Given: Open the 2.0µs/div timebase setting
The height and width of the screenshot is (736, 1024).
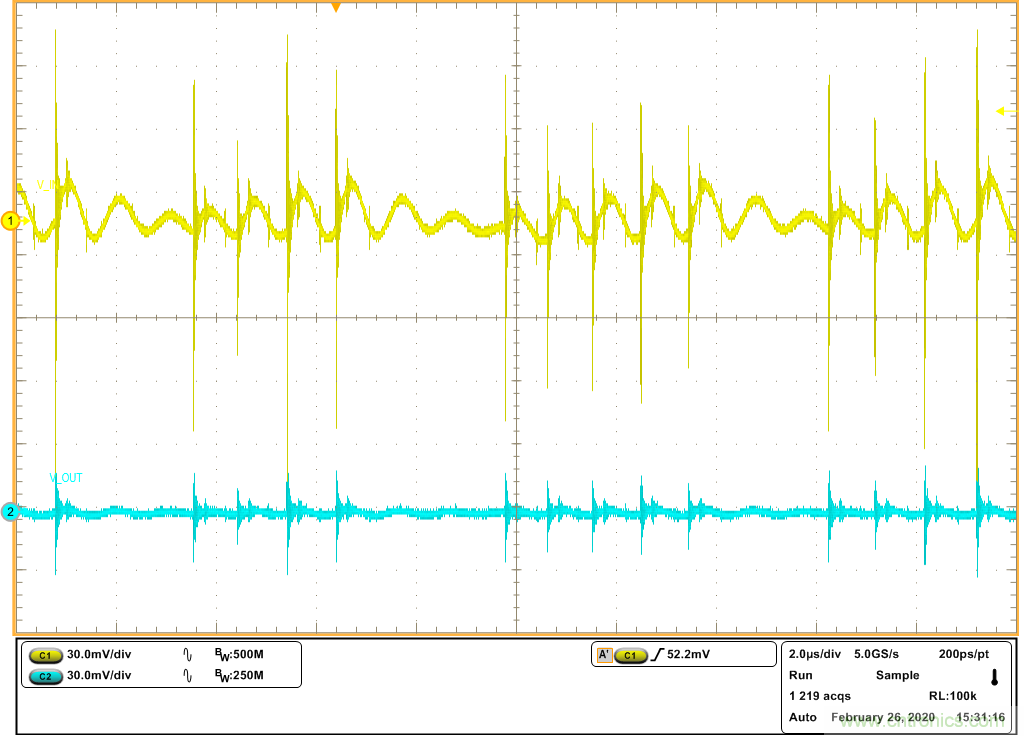Looking at the screenshot, I should click(815, 654).
